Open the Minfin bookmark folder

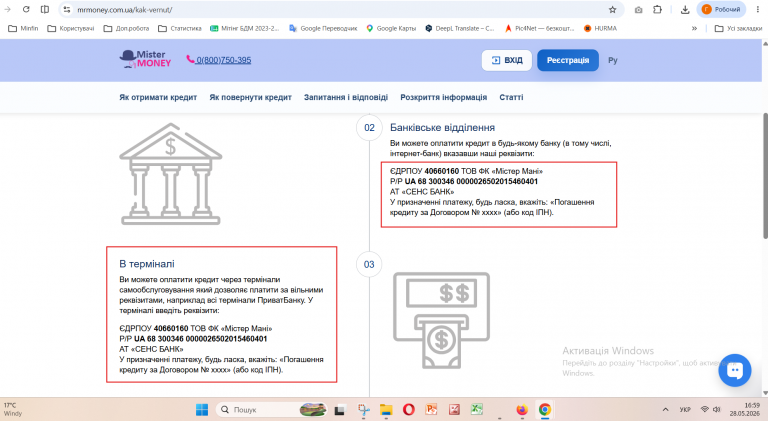click(24, 28)
